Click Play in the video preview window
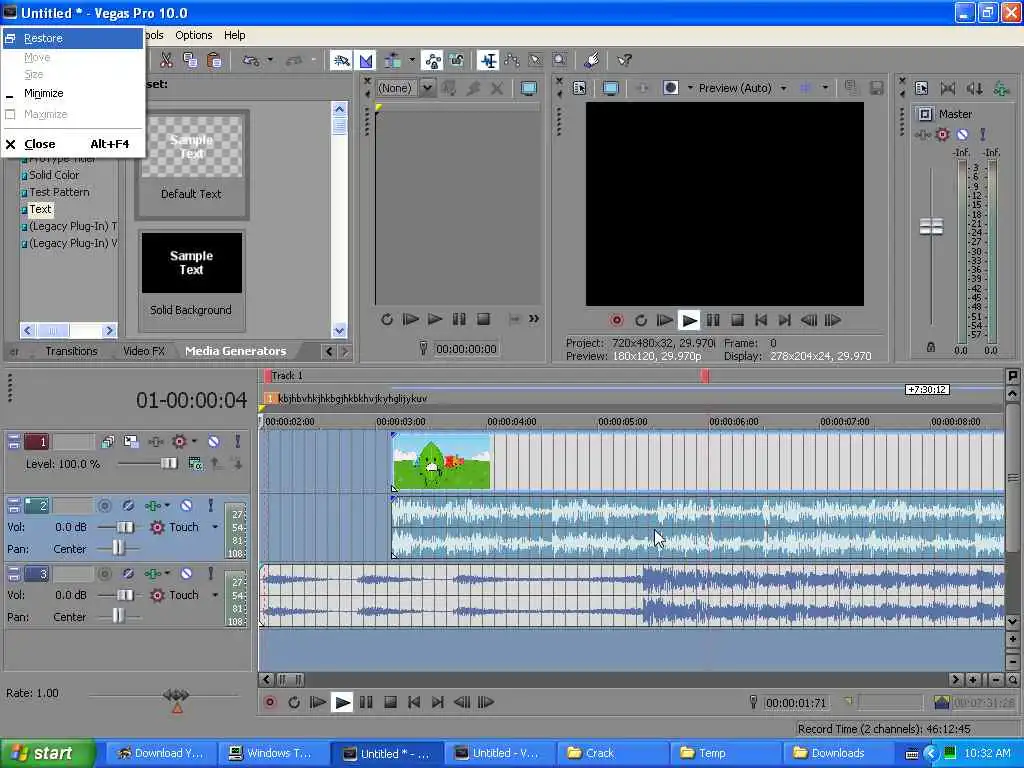The image size is (1024, 768). tap(689, 320)
